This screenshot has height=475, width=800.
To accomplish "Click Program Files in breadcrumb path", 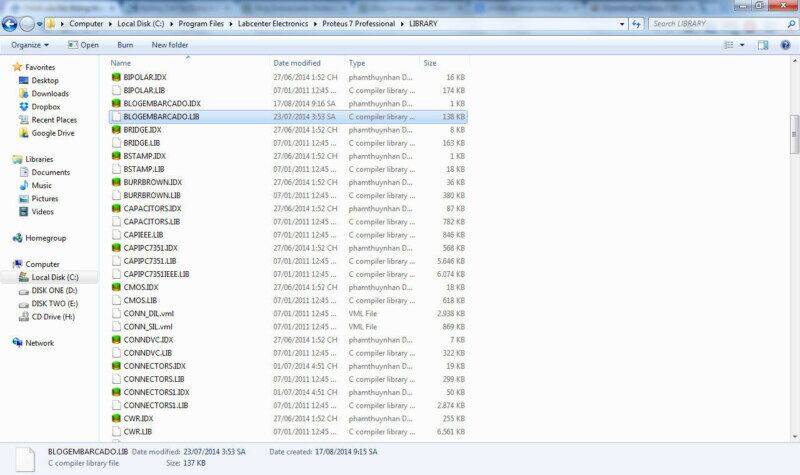I will [x=201, y=23].
